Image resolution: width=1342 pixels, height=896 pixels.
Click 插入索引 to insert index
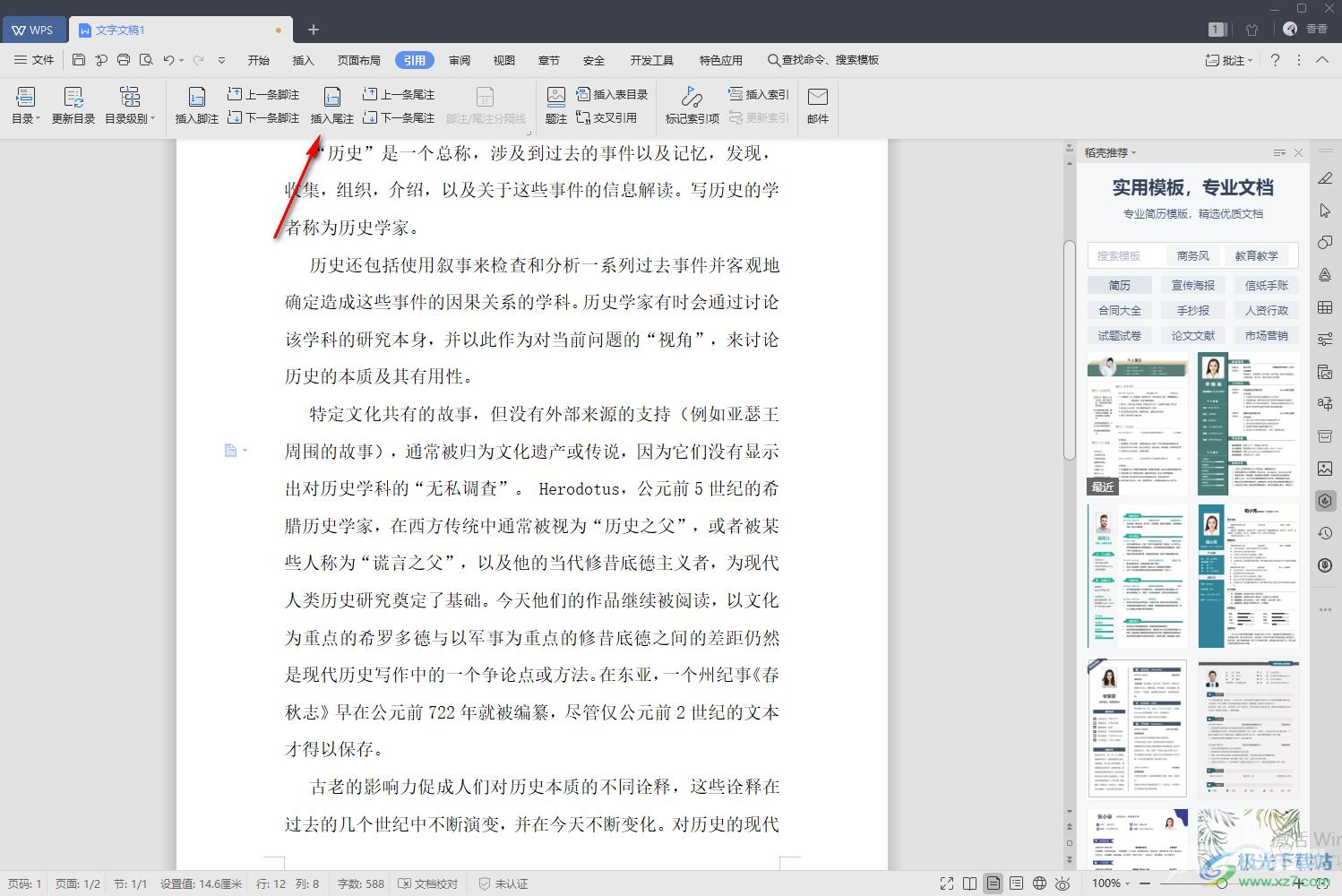pos(759,94)
